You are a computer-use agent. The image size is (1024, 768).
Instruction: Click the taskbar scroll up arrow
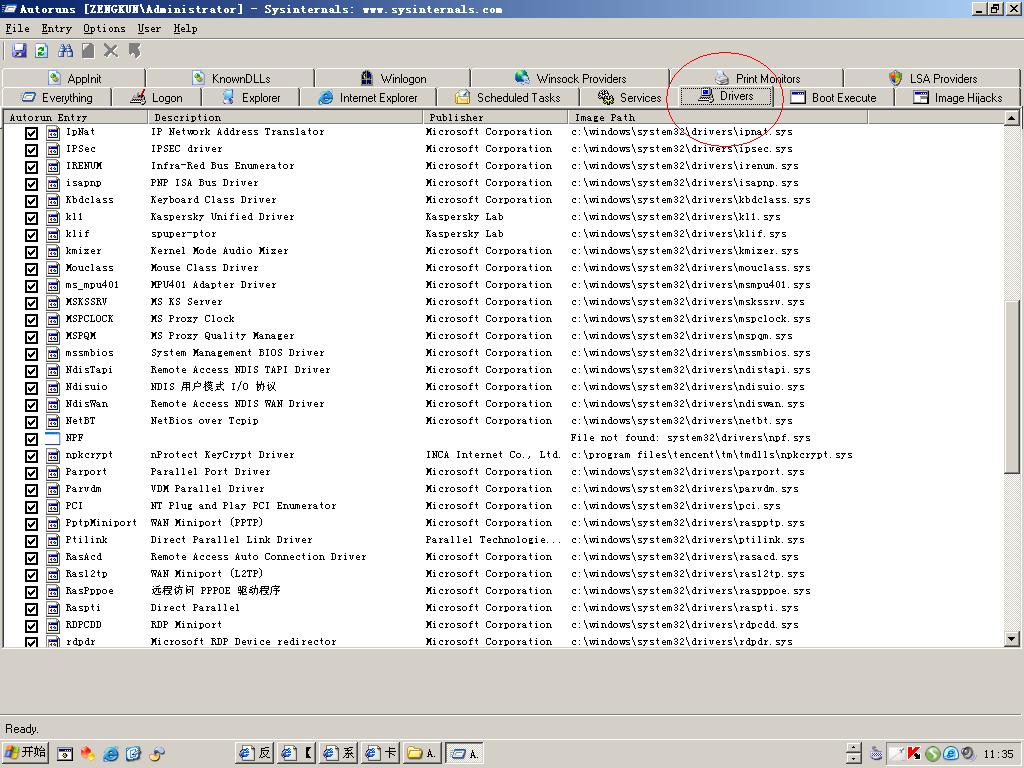[x=854, y=748]
